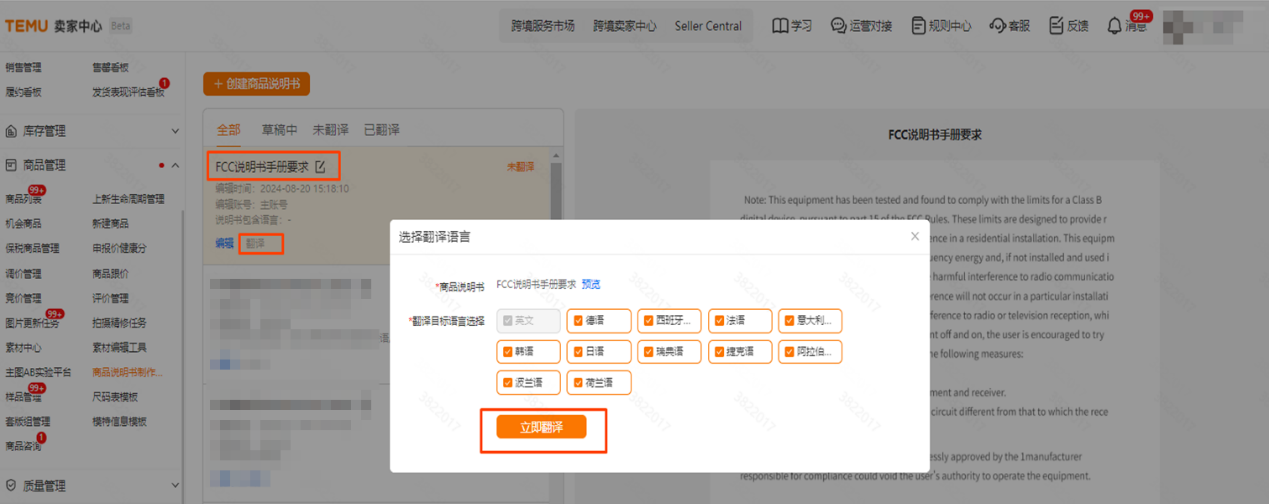Close the 选择翻译语言 dialog
Viewport: 1269px width, 504px height.
(x=914, y=237)
